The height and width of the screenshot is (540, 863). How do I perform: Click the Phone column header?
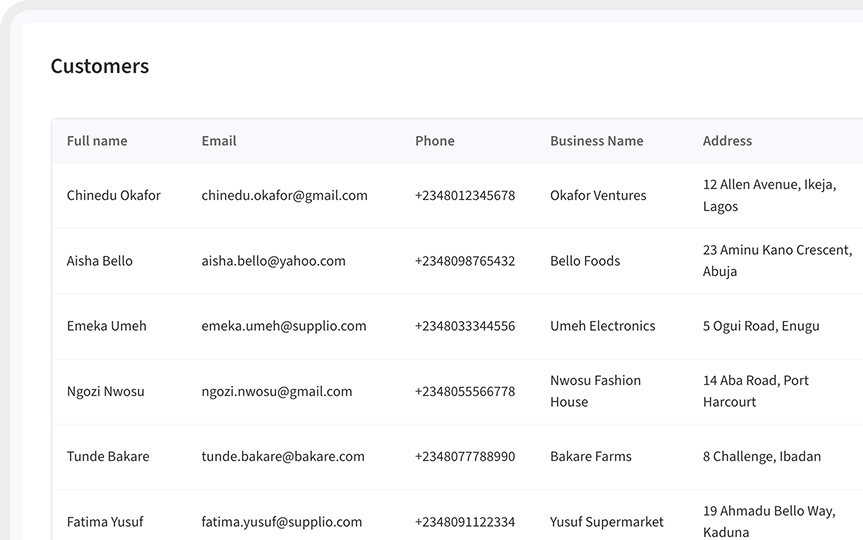click(x=435, y=141)
